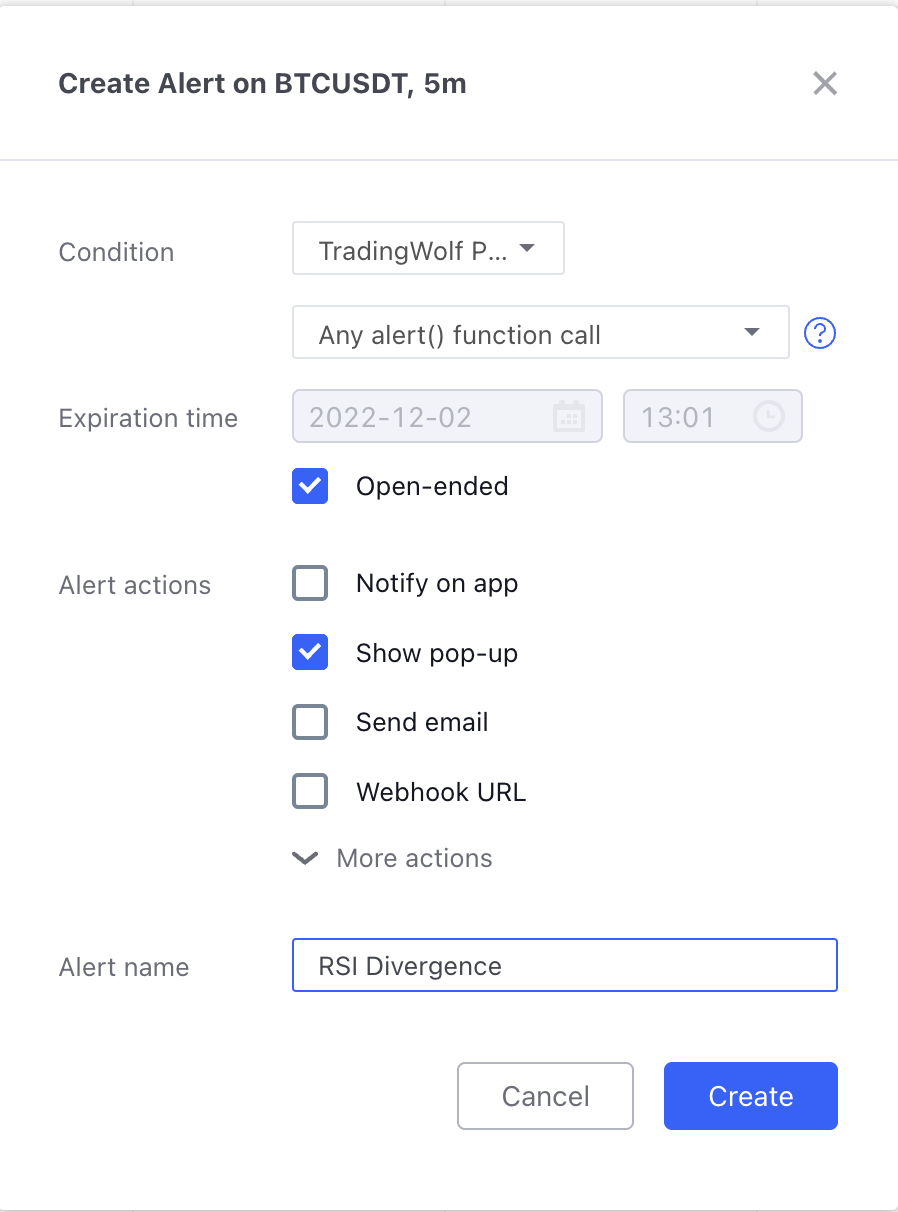898x1212 pixels.
Task: Open the Any alert() function call dropdown
Action: click(x=541, y=333)
